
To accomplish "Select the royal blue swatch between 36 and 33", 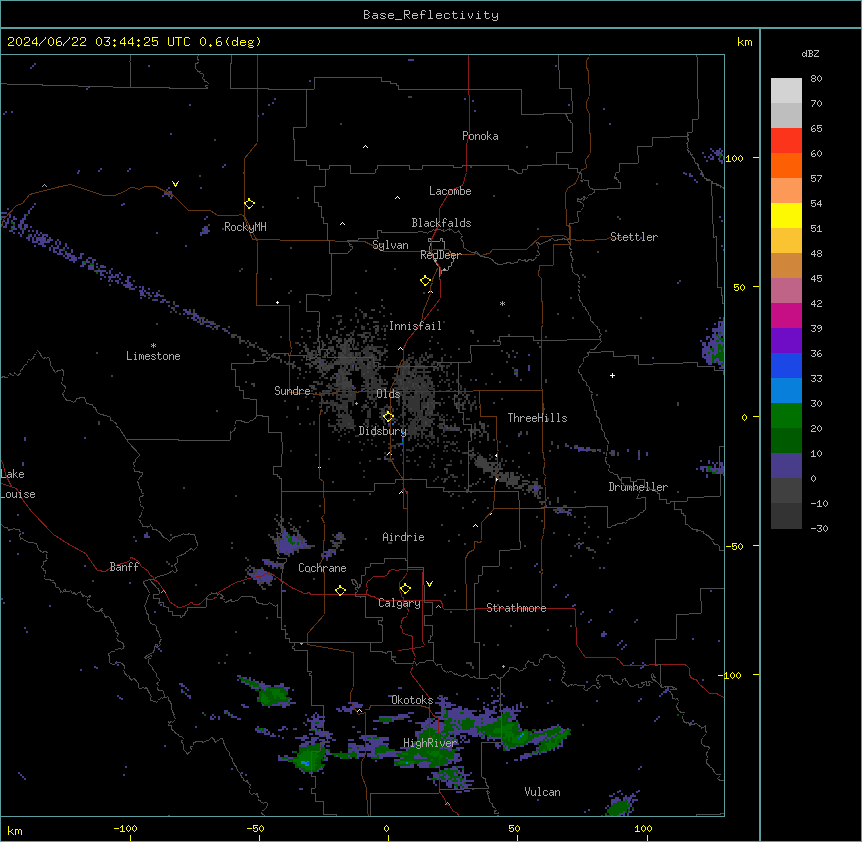I will 786,365.
